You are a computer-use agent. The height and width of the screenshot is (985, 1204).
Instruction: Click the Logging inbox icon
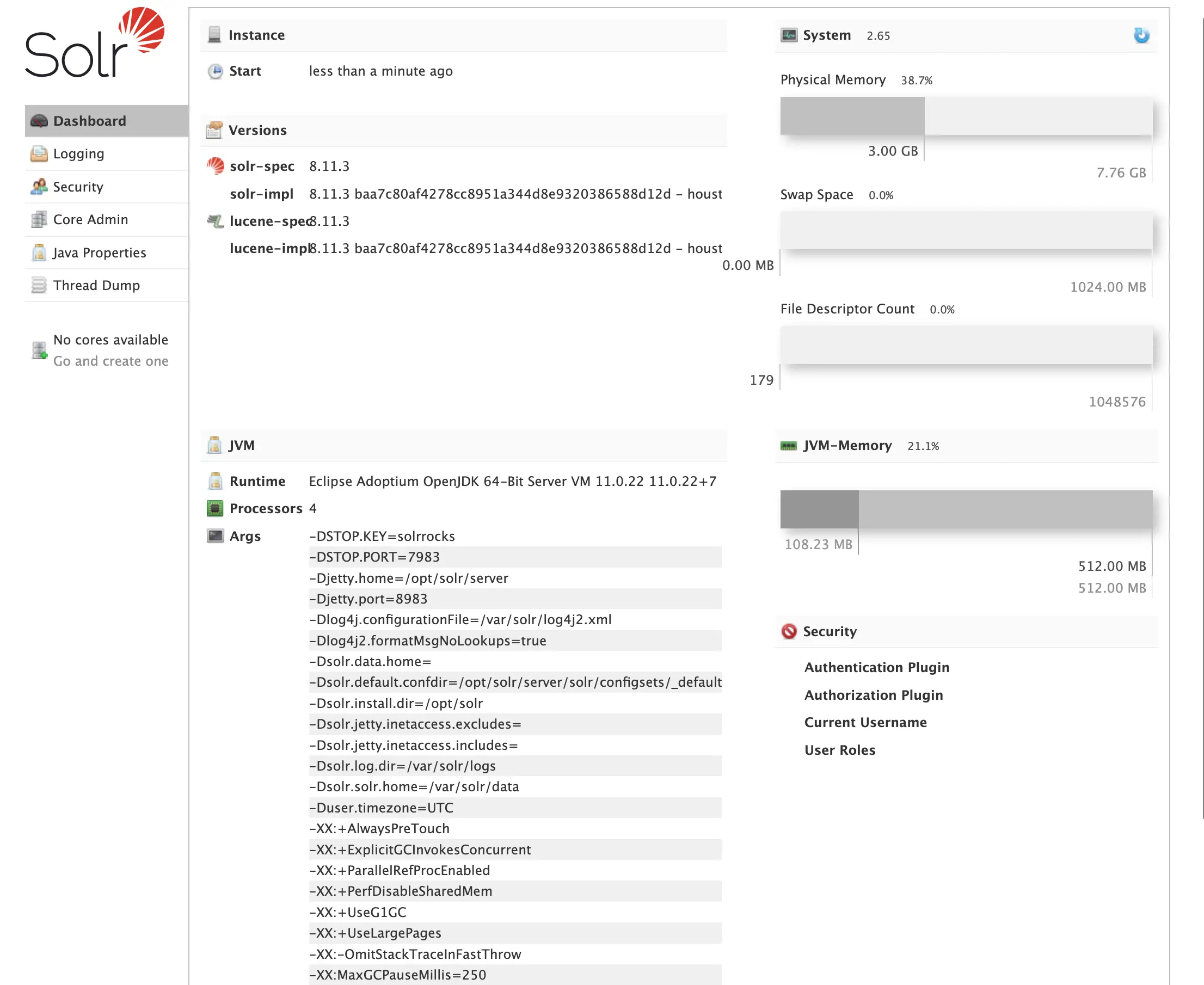click(39, 154)
